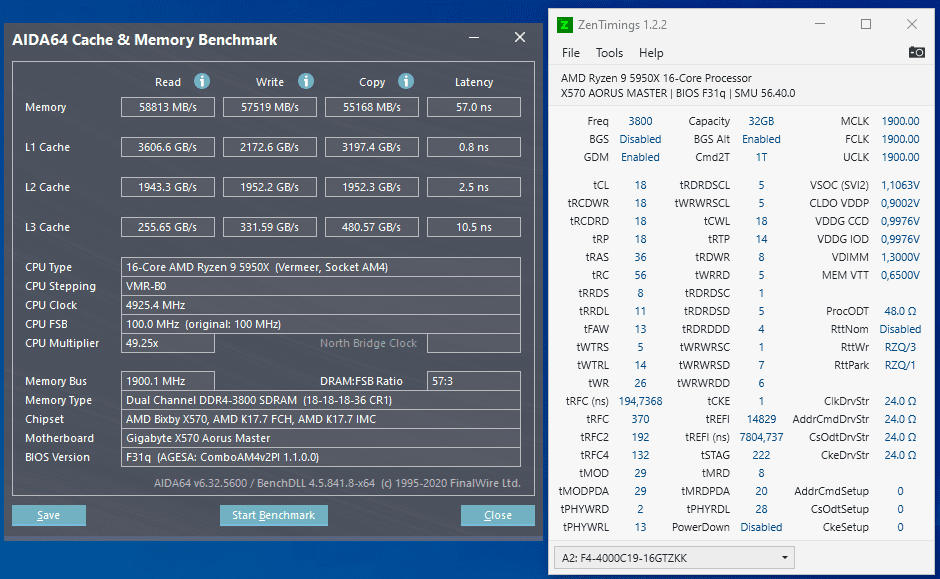Click the info icon next to Copy
The image size is (940, 579).
pyautogui.click(x=406, y=81)
